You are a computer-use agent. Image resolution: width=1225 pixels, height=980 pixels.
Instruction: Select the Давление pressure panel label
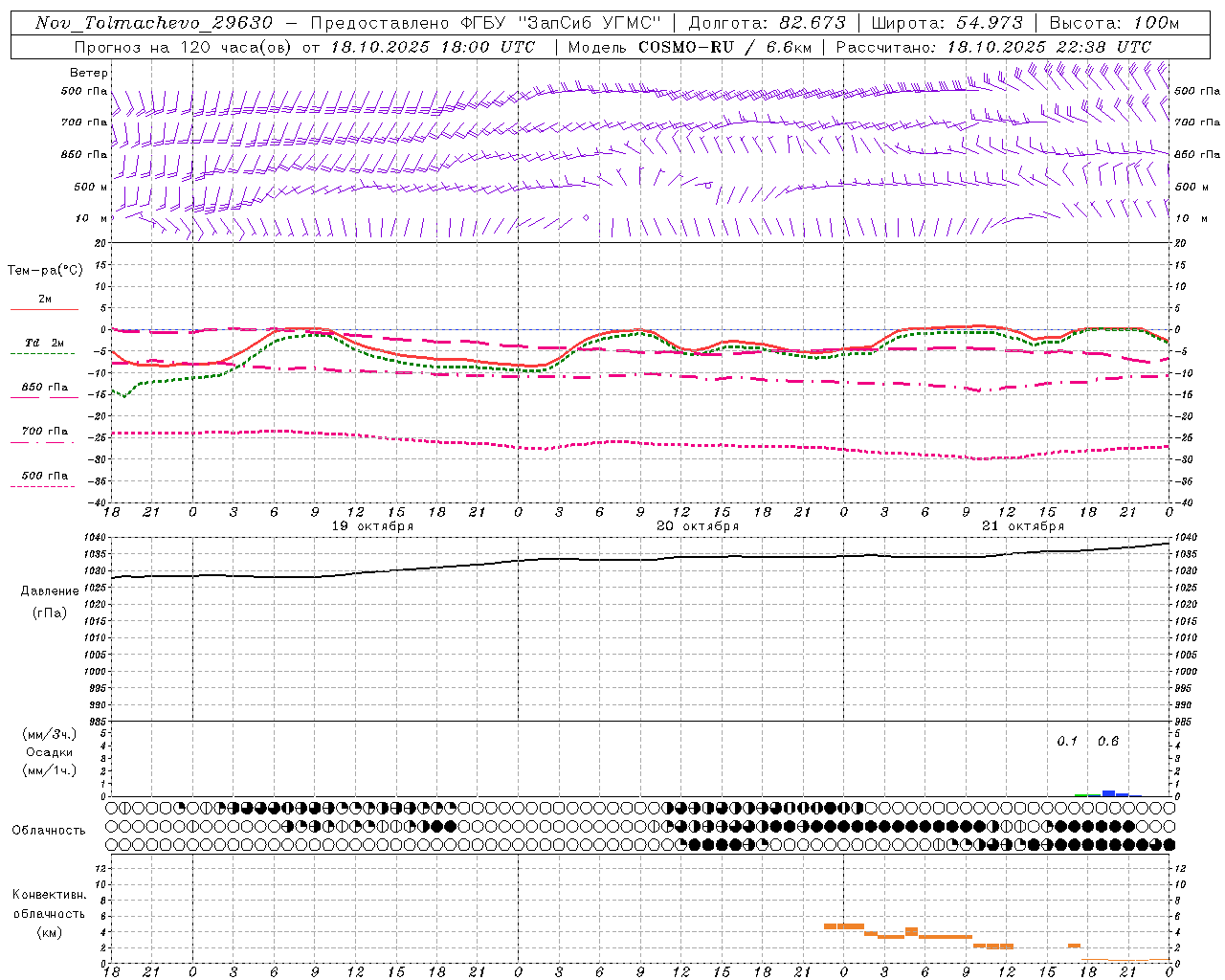click(x=50, y=590)
